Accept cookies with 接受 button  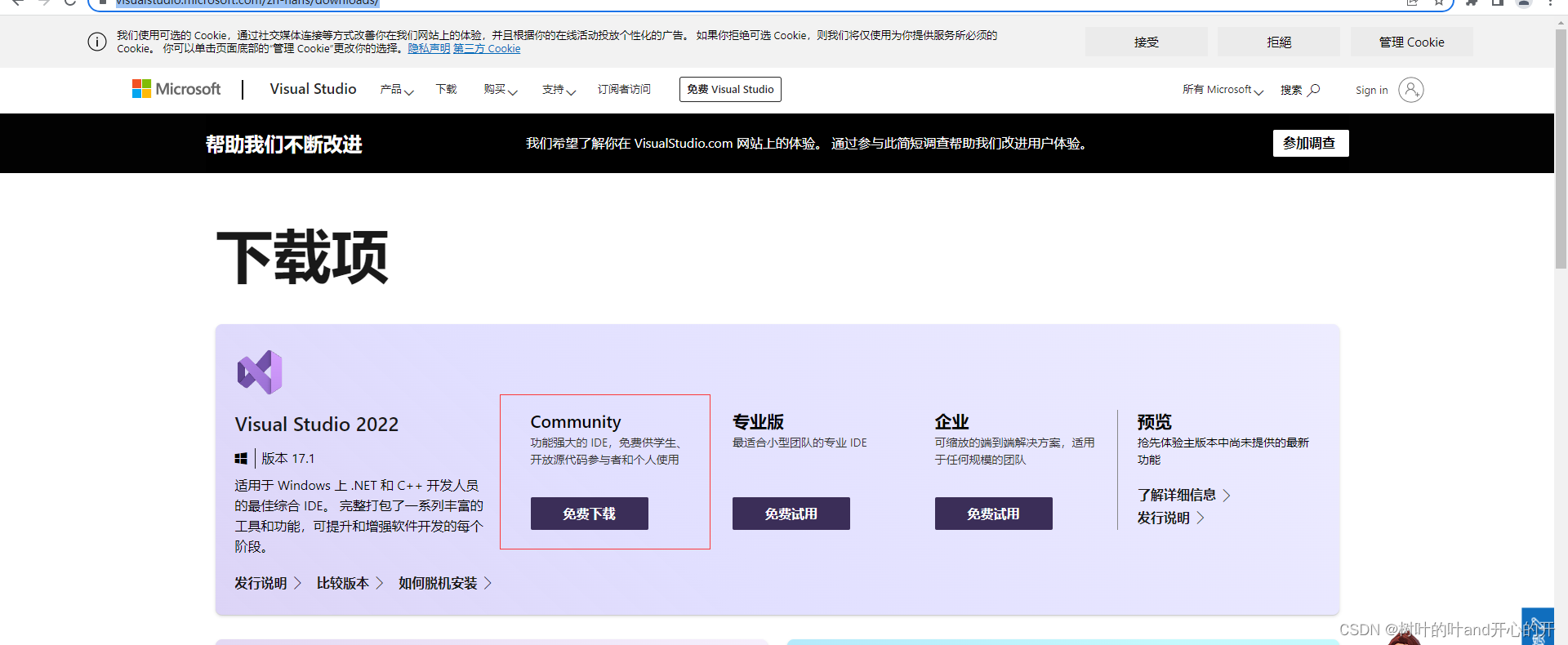(x=1146, y=42)
